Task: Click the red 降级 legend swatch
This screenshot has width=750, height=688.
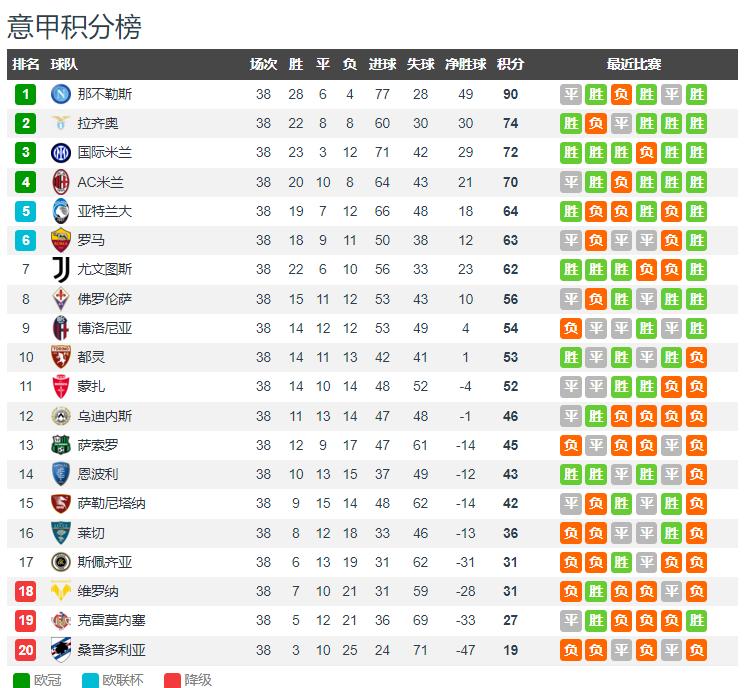Action: [172, 680]
